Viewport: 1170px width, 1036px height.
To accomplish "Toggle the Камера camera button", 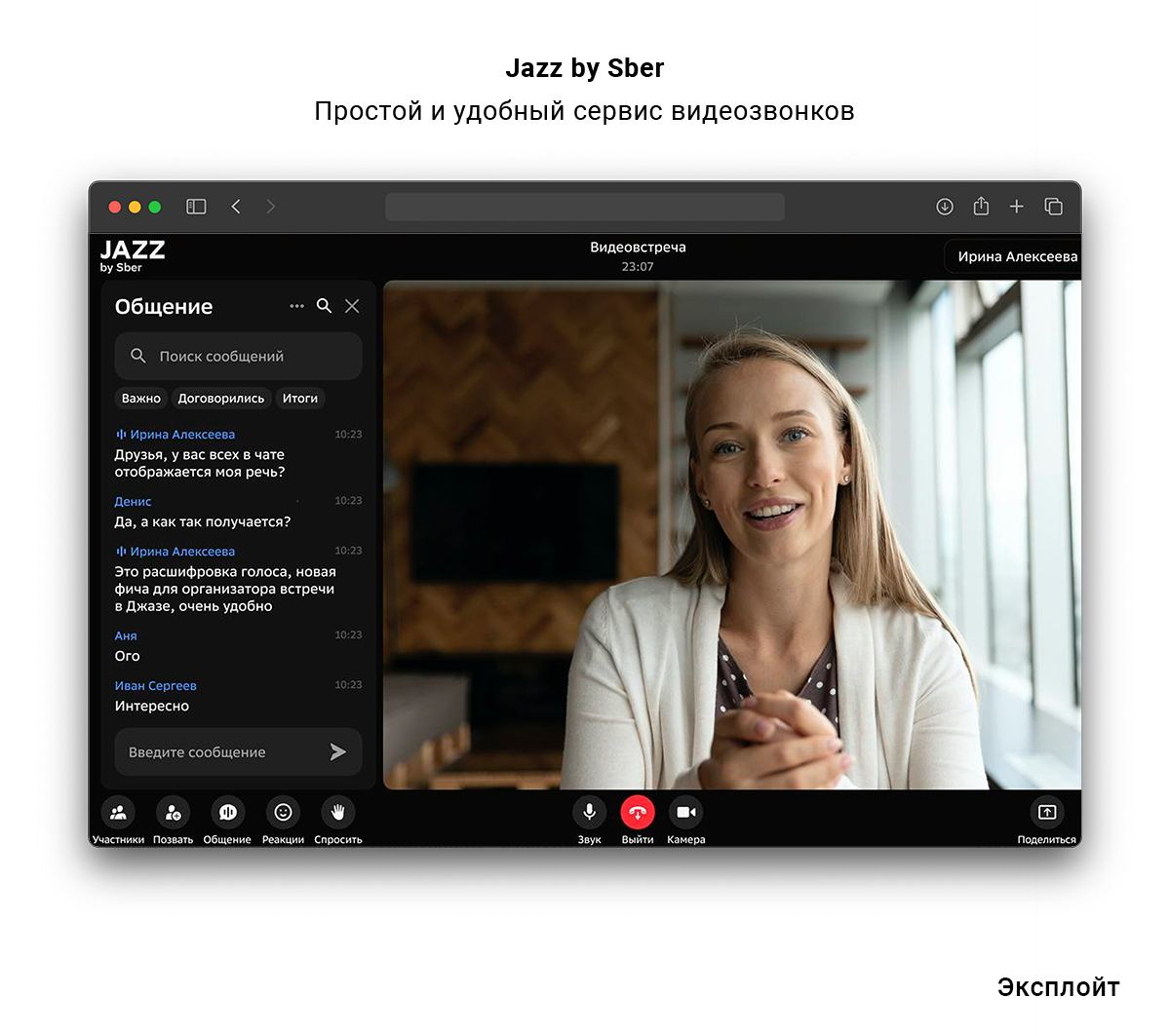I will click(685, 812).
